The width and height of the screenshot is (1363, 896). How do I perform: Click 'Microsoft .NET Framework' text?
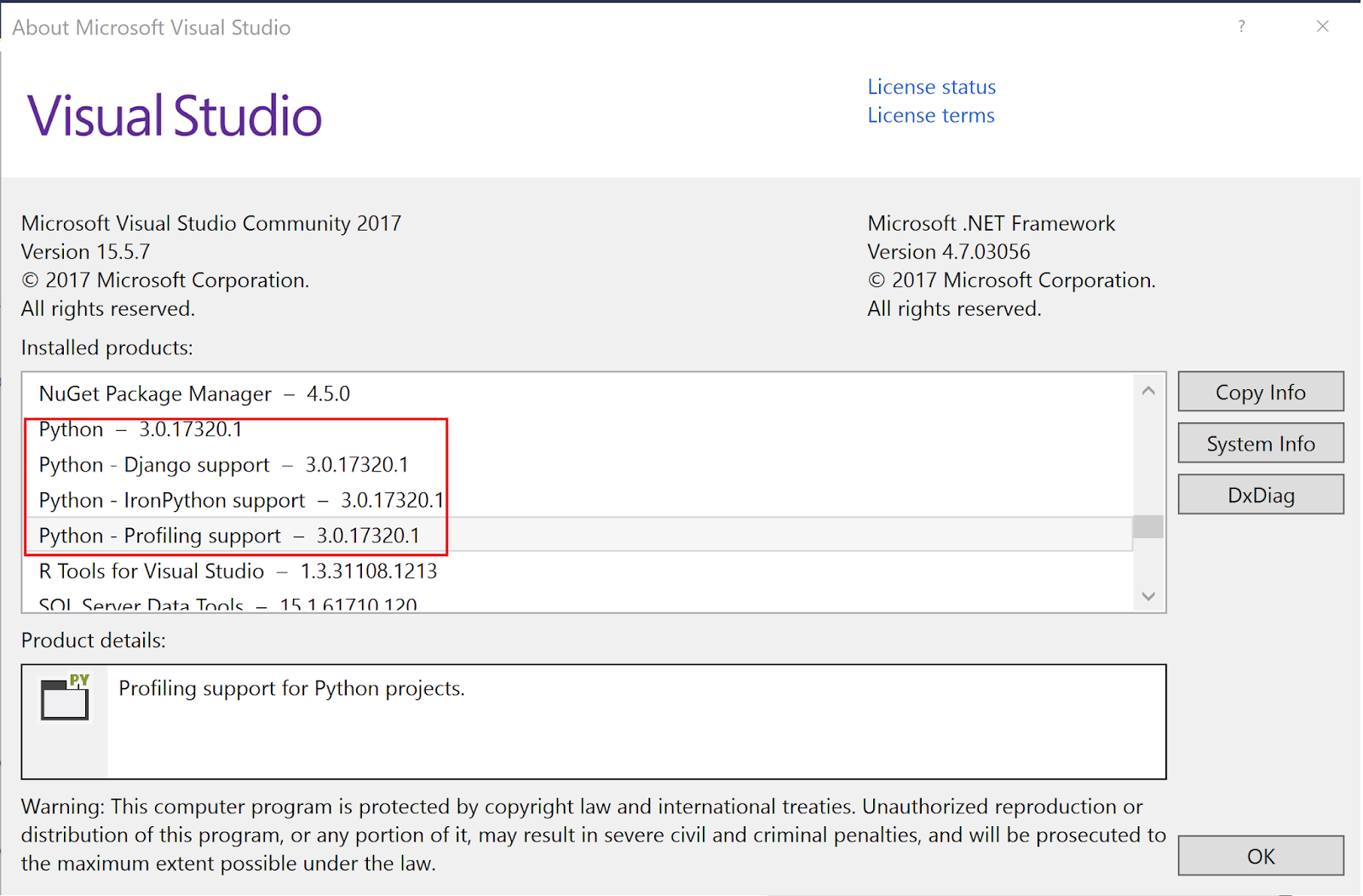point(991,223)
